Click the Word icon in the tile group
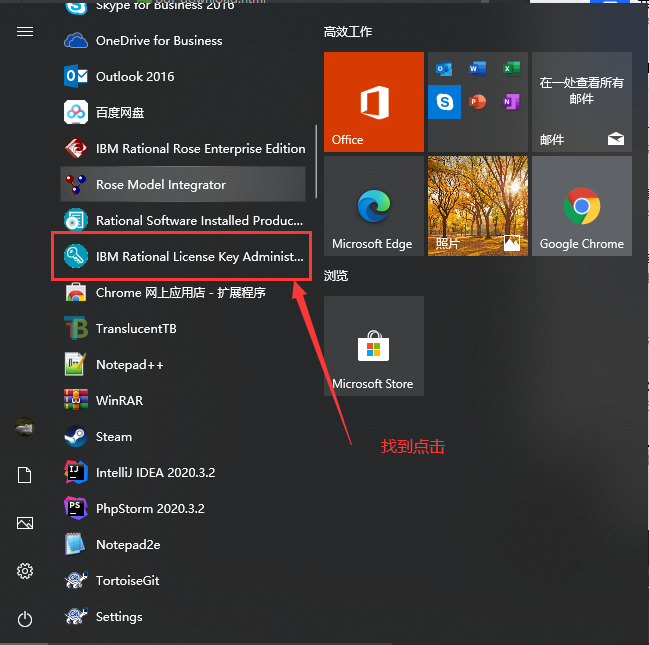Image resolution: width=649 pixels, height=645 pixels. 477,69
